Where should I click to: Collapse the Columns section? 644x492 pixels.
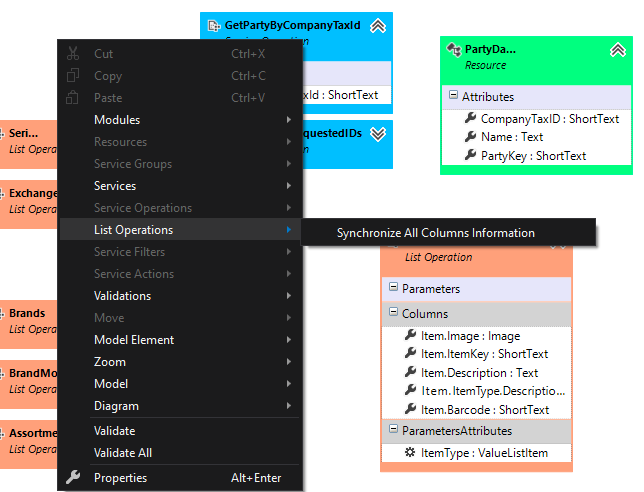(393, 312)
